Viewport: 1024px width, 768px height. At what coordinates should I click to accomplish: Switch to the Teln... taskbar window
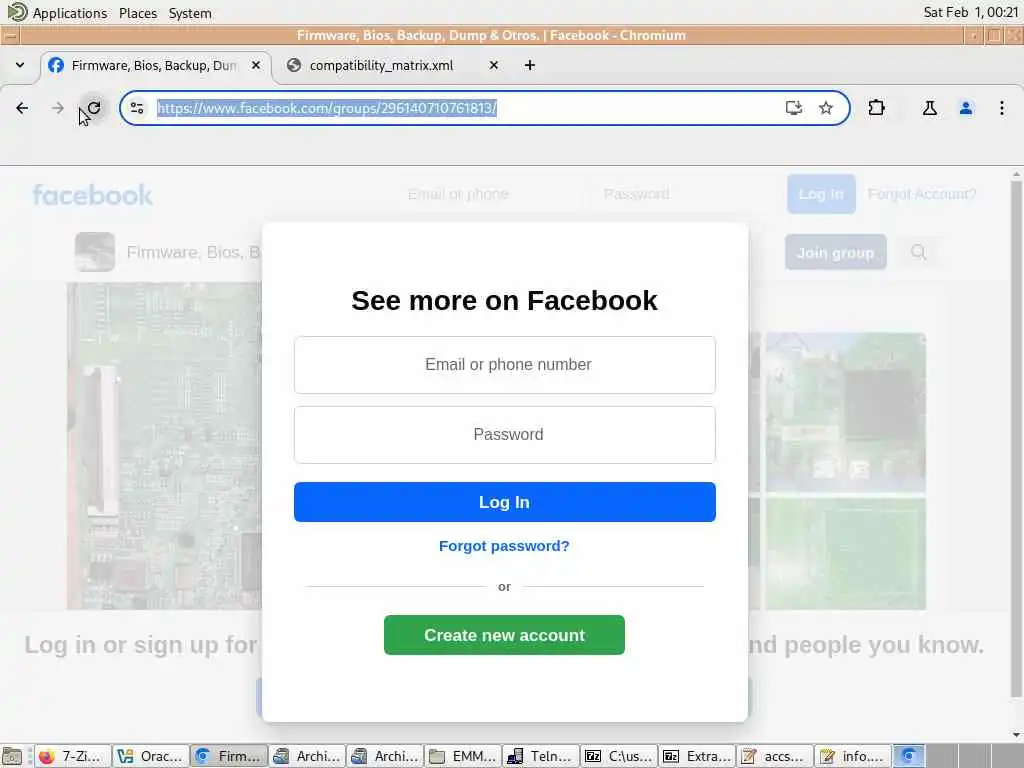point(541,756)
